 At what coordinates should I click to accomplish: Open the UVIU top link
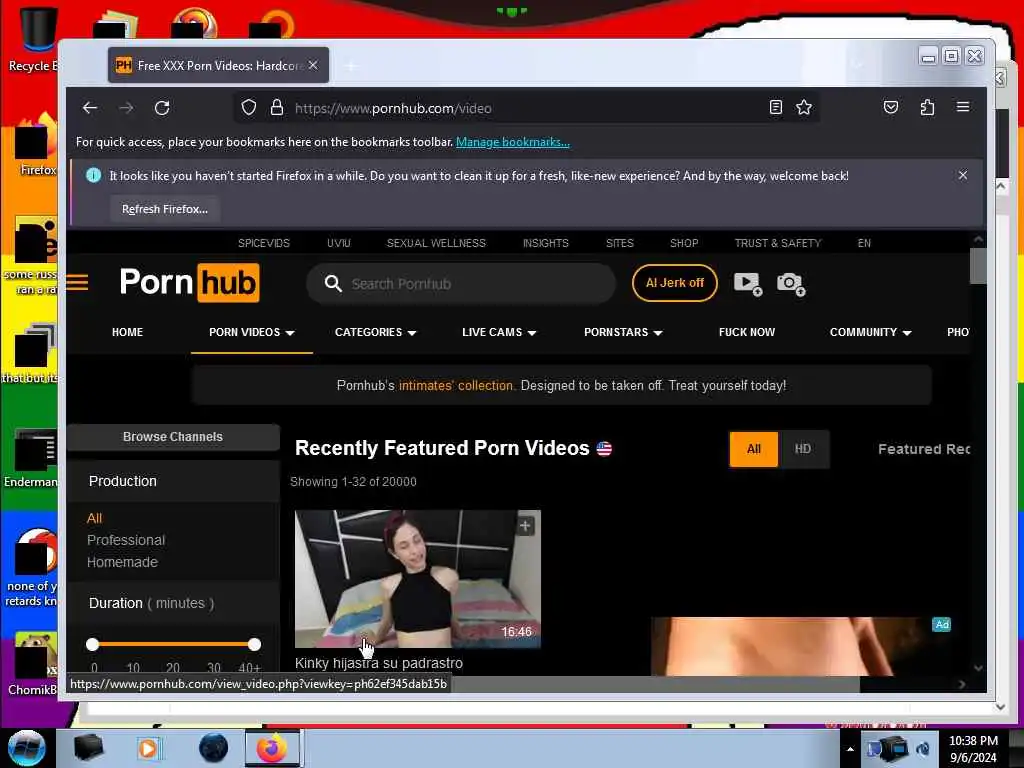(x=339, y=243)
